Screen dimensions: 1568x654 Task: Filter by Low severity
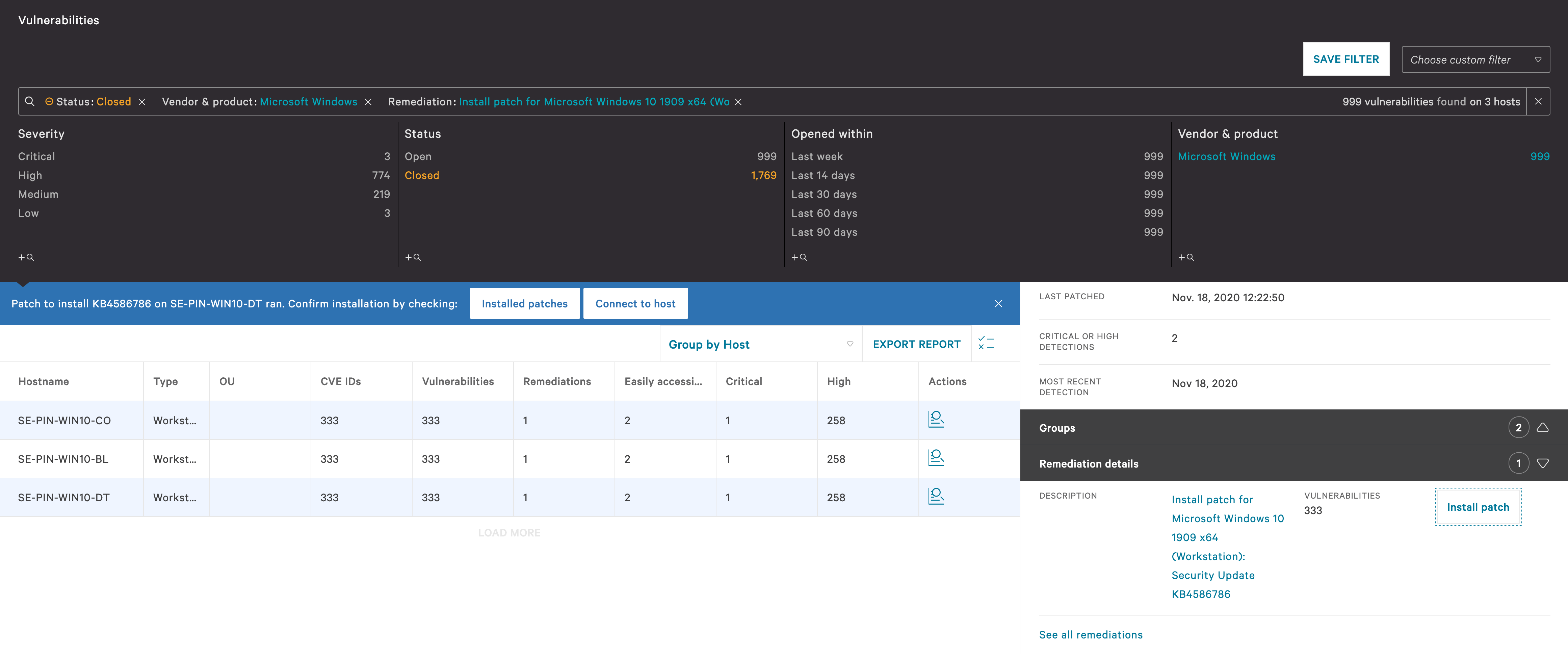(x=204, y=213)
